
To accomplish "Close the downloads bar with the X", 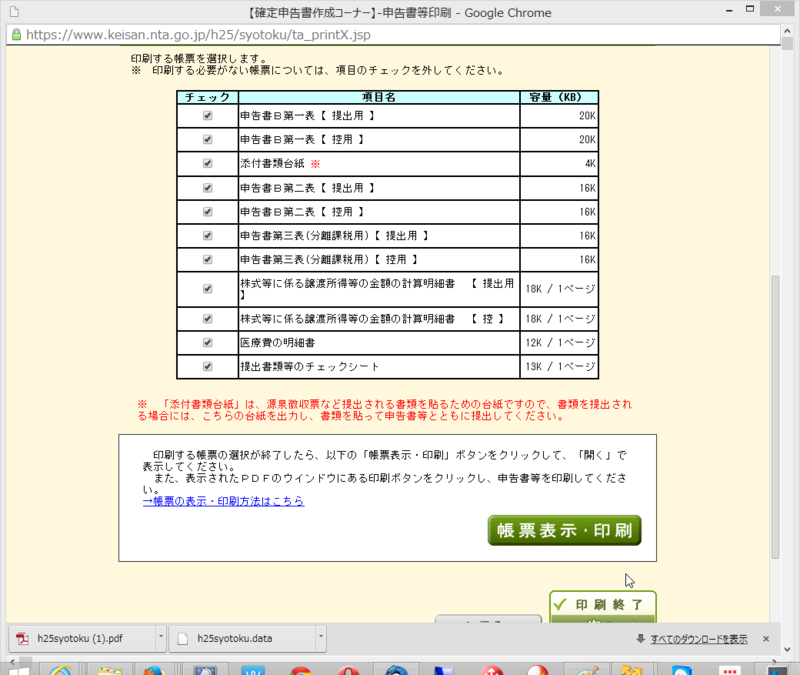I will (x=766, y=638).
